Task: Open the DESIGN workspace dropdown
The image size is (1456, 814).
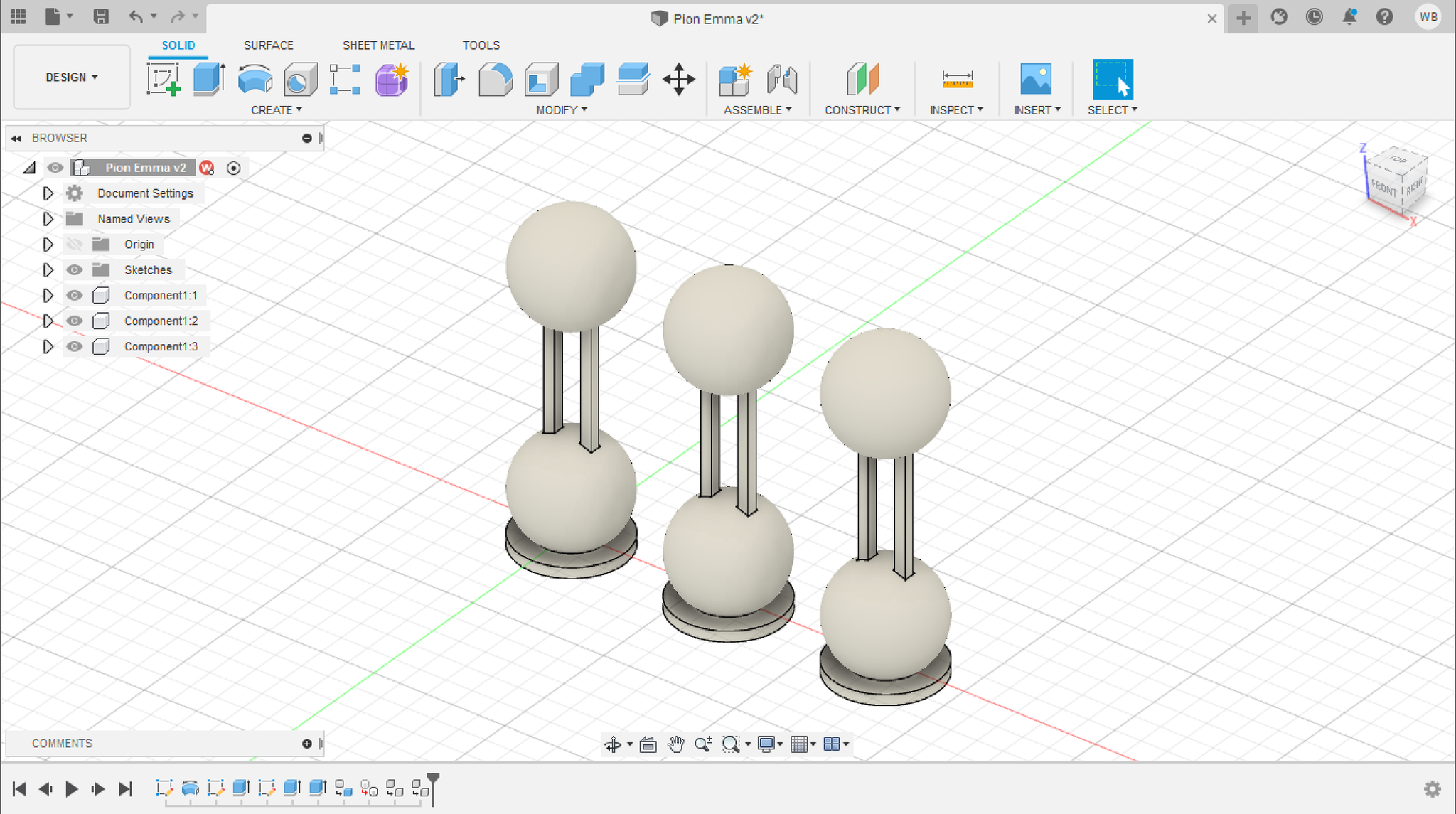Action: pyautogui.click(x=72, y=77)
